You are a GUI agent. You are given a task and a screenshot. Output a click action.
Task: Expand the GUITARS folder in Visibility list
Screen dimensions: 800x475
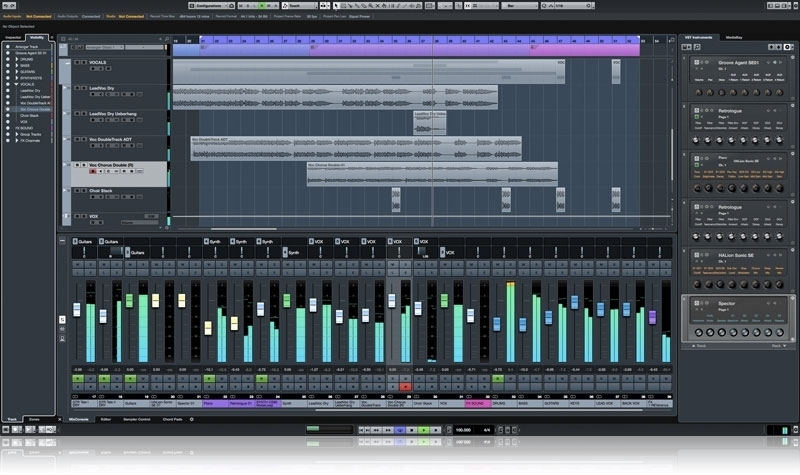[14, 70]
